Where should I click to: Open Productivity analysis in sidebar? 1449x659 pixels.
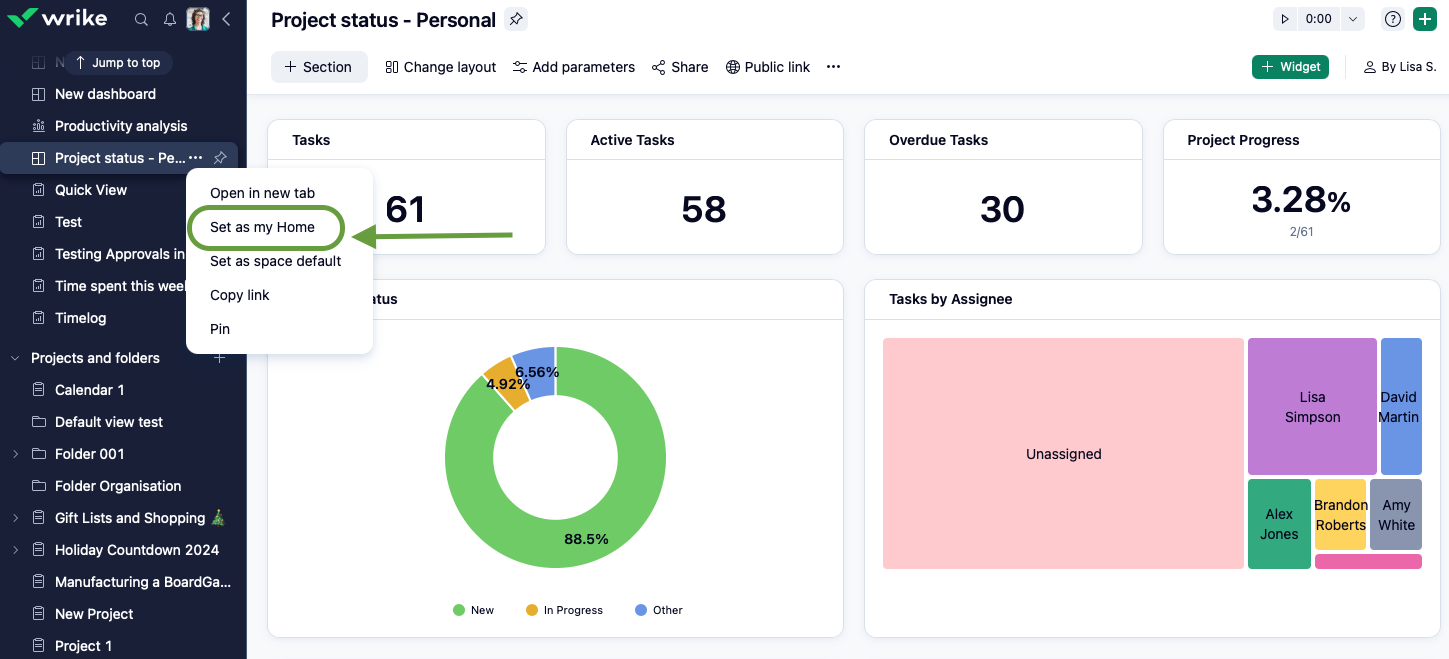click(120, 126)
